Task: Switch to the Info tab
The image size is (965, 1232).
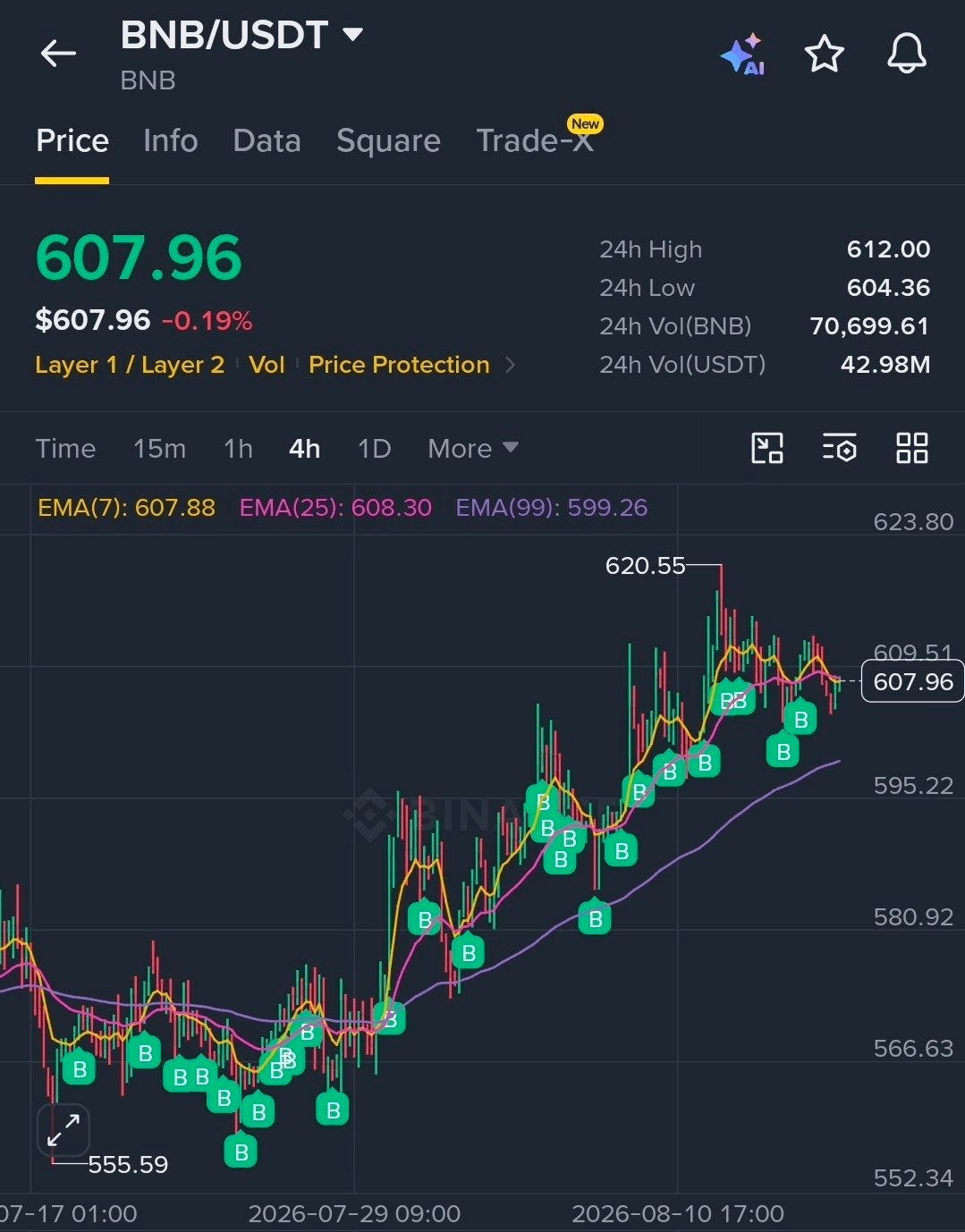Action: pos(170,140)
